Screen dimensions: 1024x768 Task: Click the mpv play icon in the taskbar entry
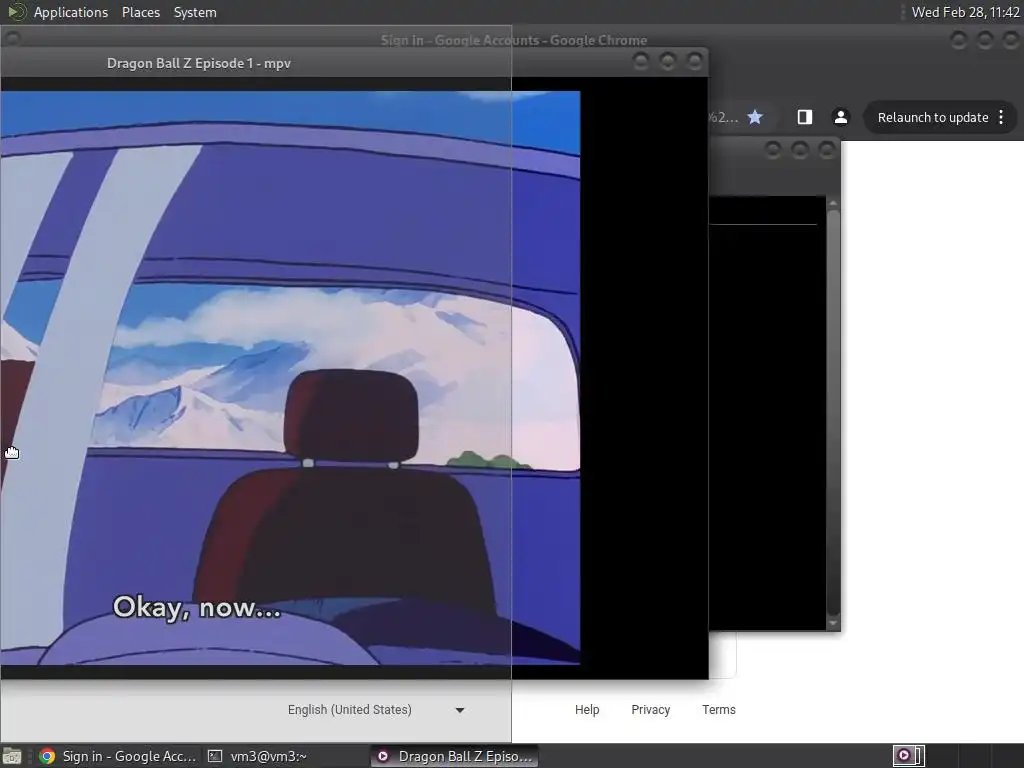coord(383,756)
